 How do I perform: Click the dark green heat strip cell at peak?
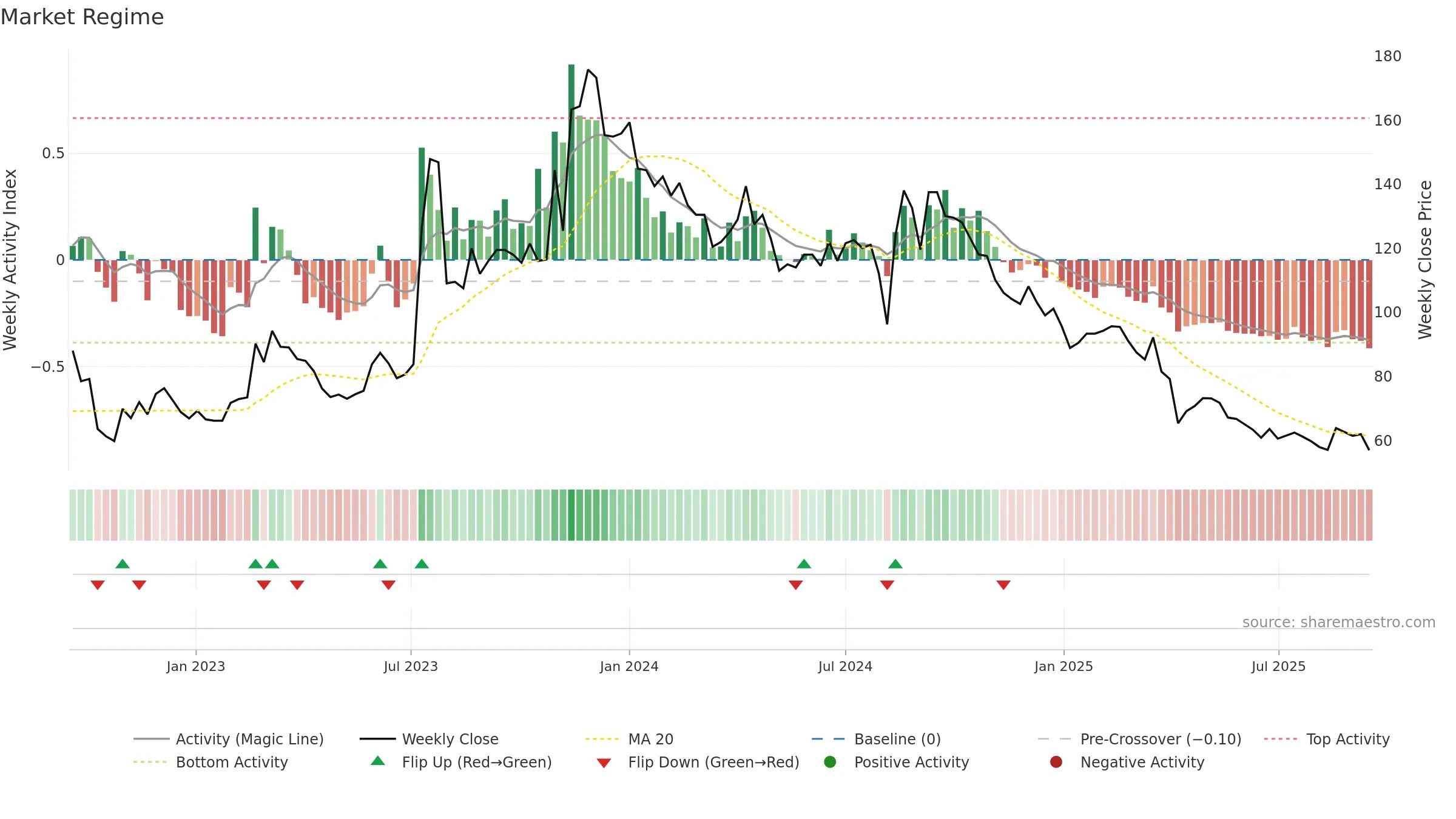click(571, 515)
